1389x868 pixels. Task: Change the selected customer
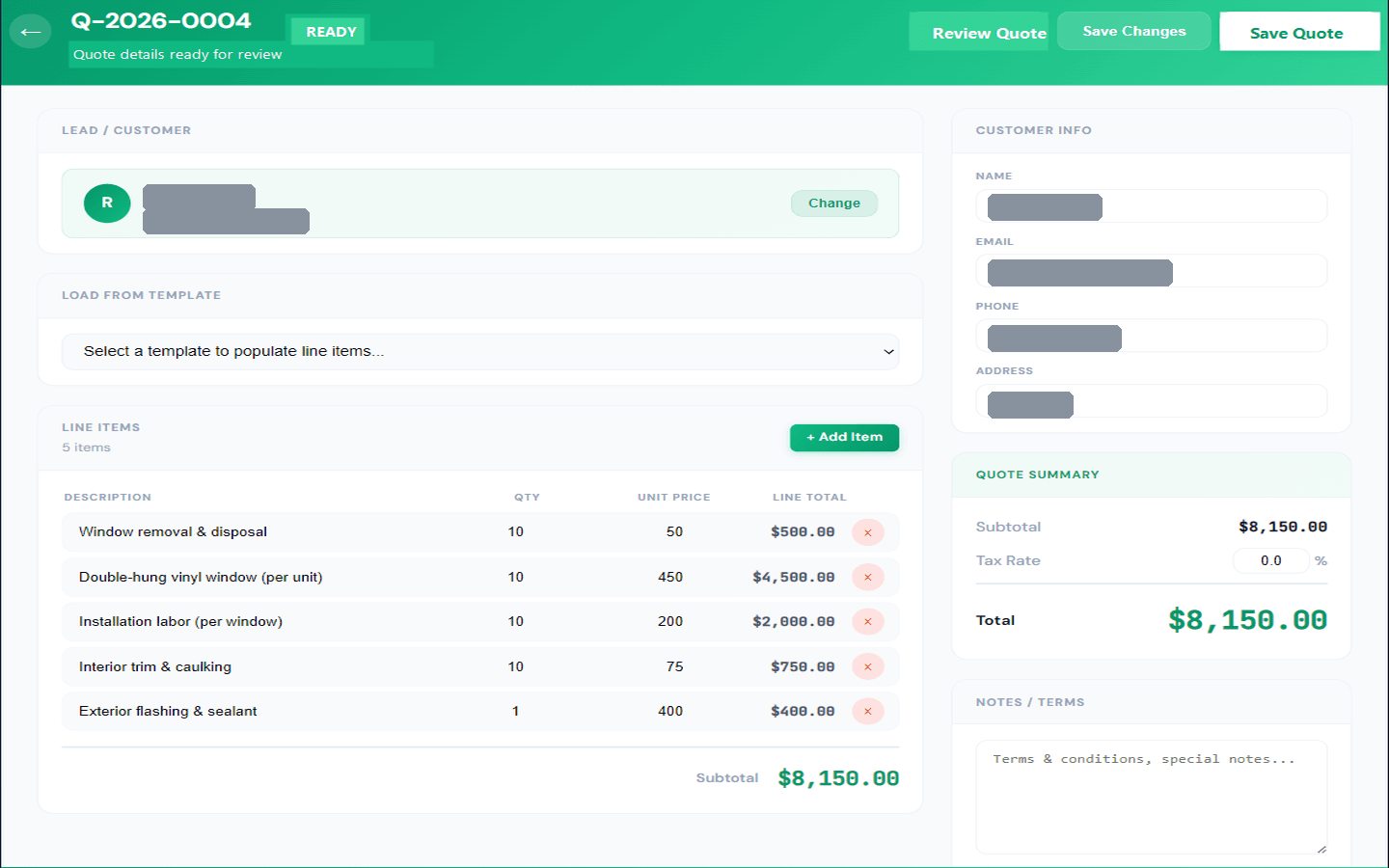(834, 203)
